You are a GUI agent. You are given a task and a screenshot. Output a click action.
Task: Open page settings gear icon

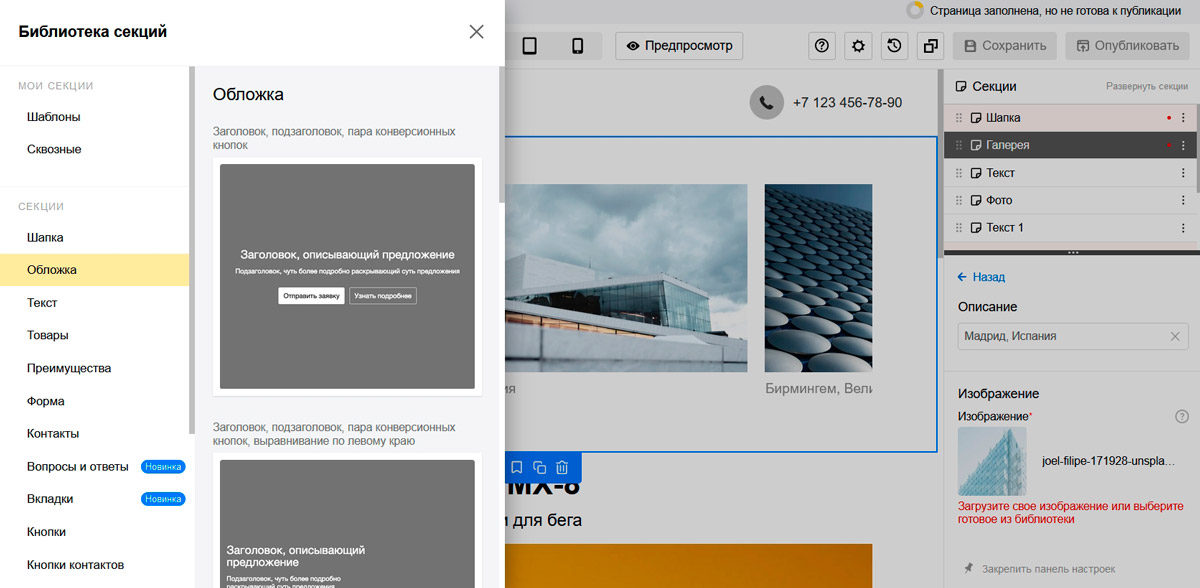[x=857, y=46]
